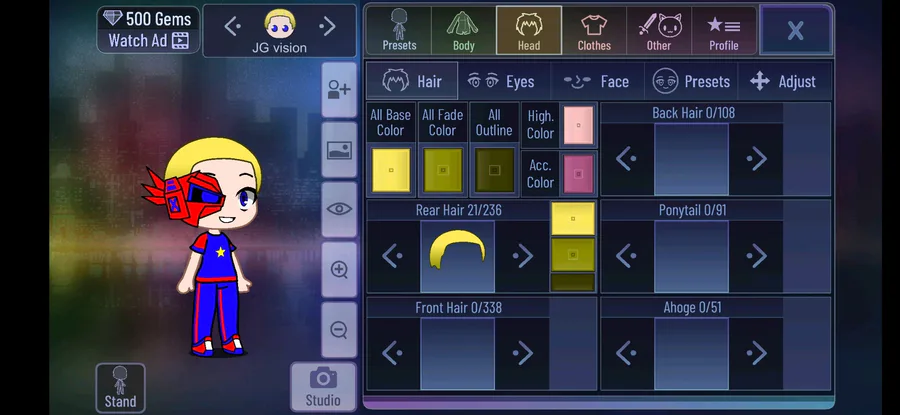Open the Adjust sub-tab
Image resolution: width=900 pixels, height=415 pixels.
point(784,82)
